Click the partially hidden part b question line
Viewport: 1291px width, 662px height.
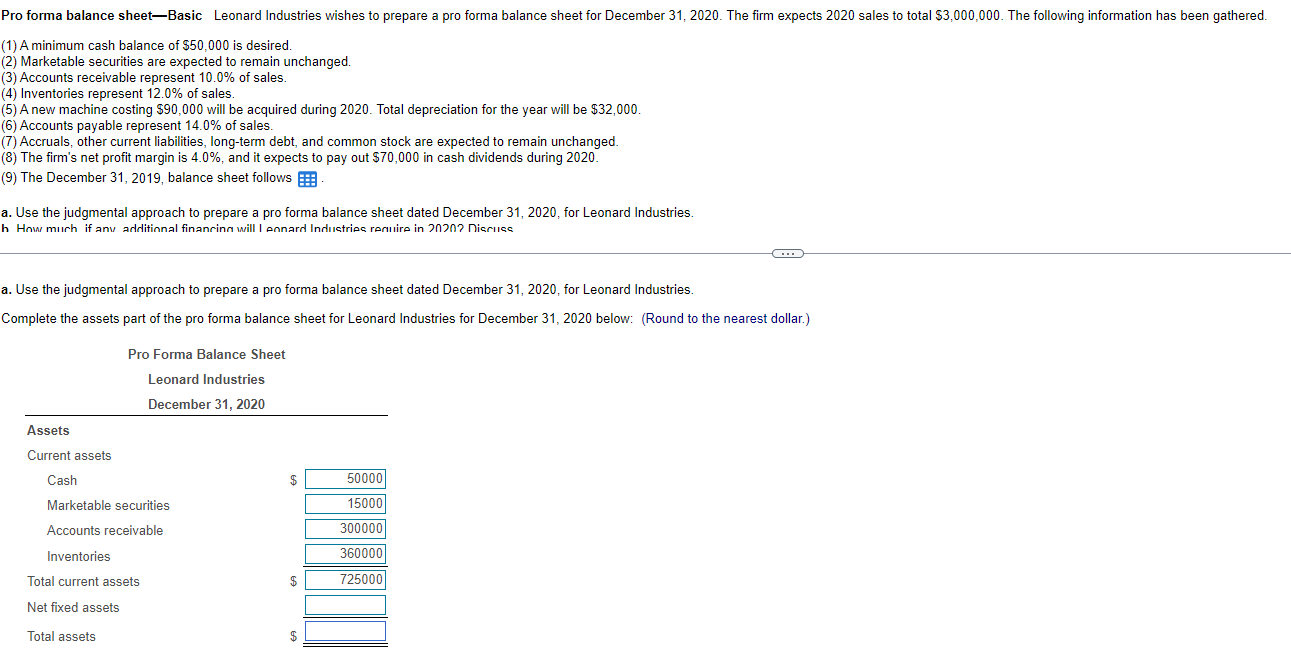258,229
